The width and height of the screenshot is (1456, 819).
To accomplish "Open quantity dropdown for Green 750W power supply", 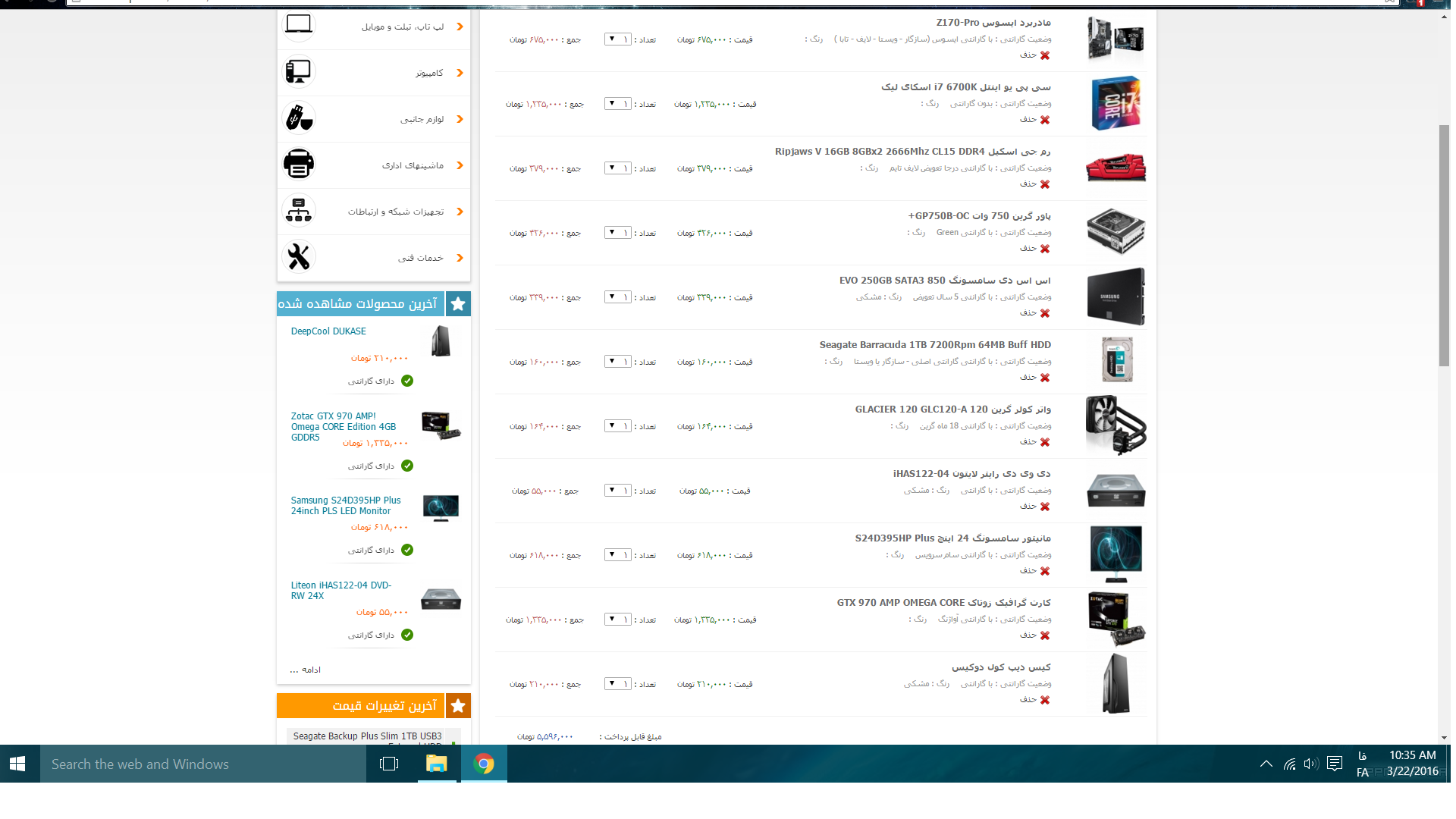I will (x=618, y=233).
